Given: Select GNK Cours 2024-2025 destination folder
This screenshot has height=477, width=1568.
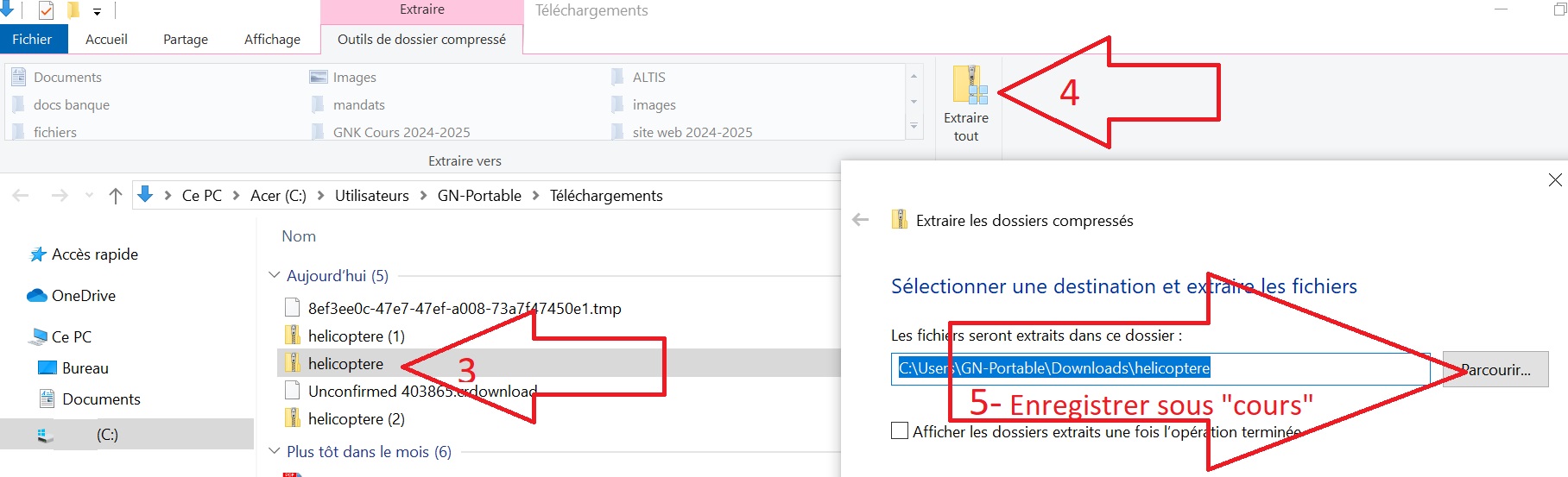Looking at the screenshot, I should pyautogui.click(x=401, y=132).
